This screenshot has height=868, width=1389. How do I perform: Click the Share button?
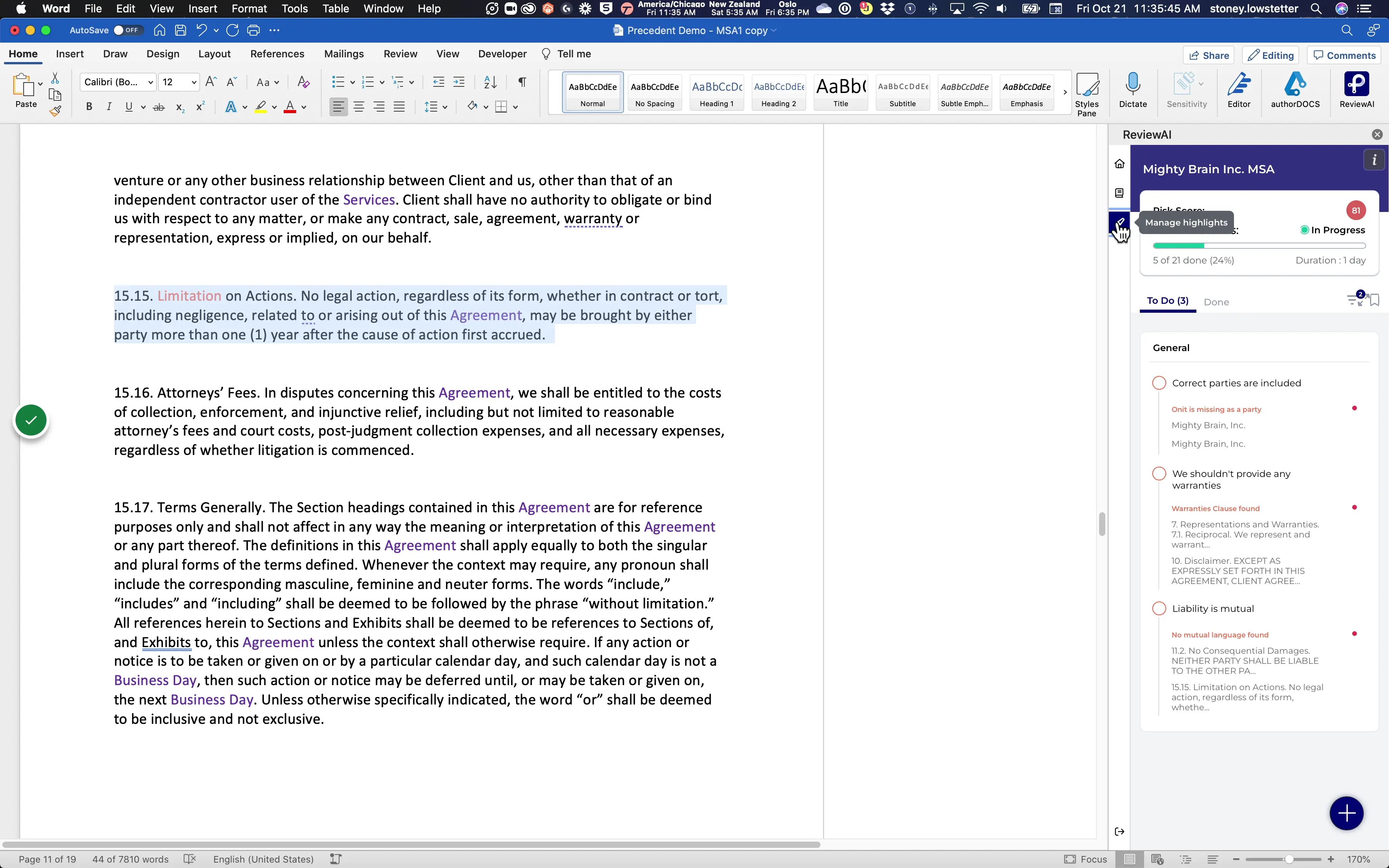(1208, 55)
